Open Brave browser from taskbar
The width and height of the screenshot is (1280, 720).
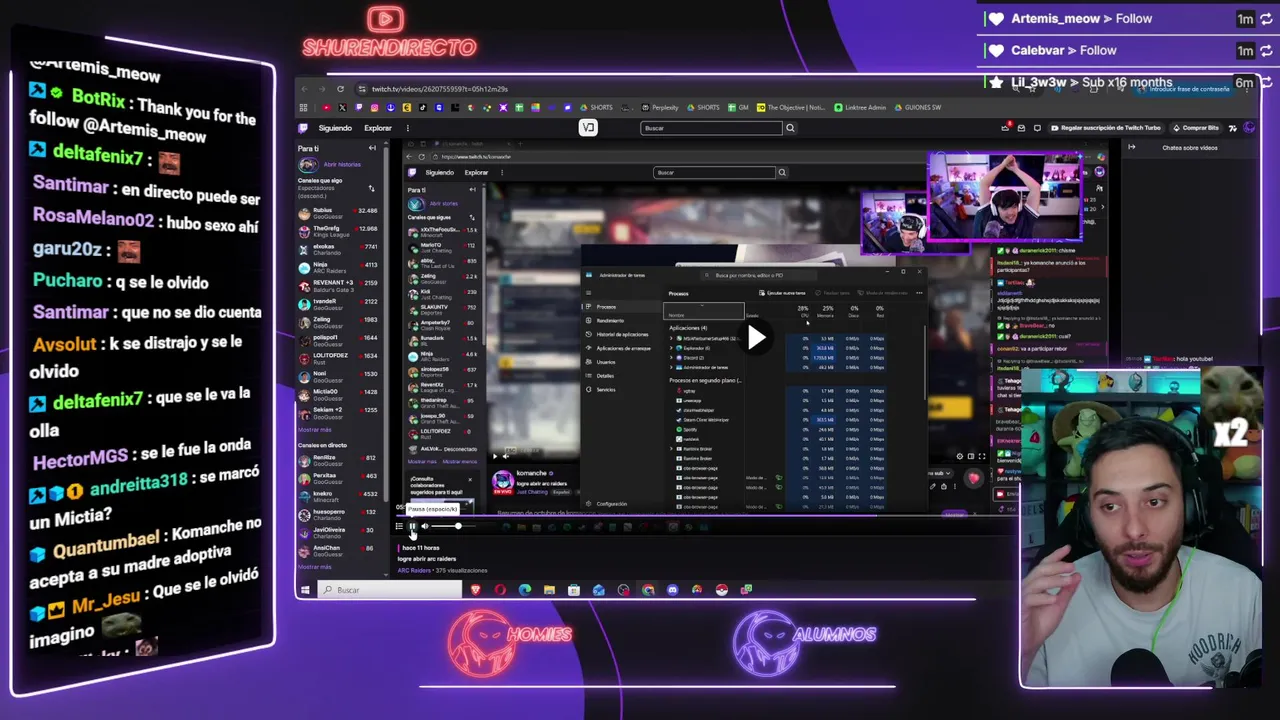[x=476, y=590]
